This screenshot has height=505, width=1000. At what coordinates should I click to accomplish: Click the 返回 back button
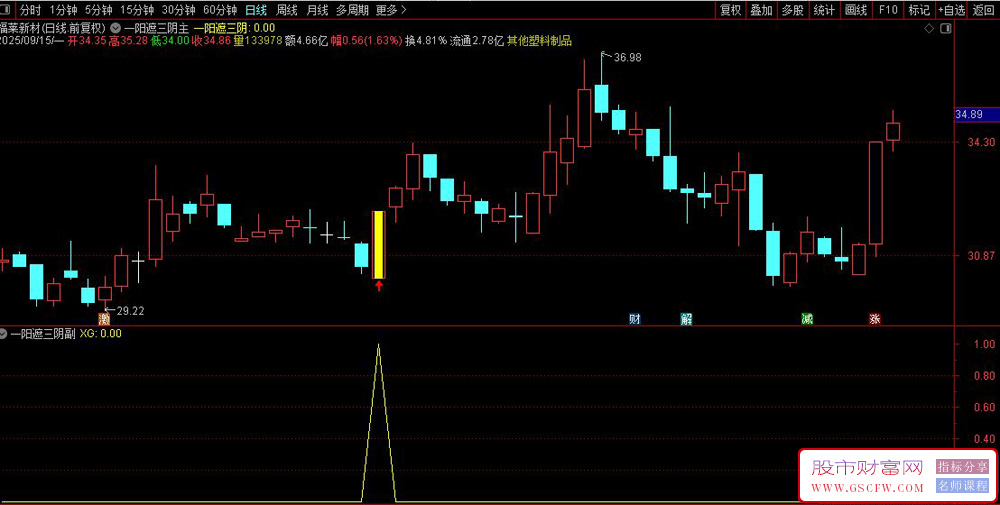pos(984,10)
